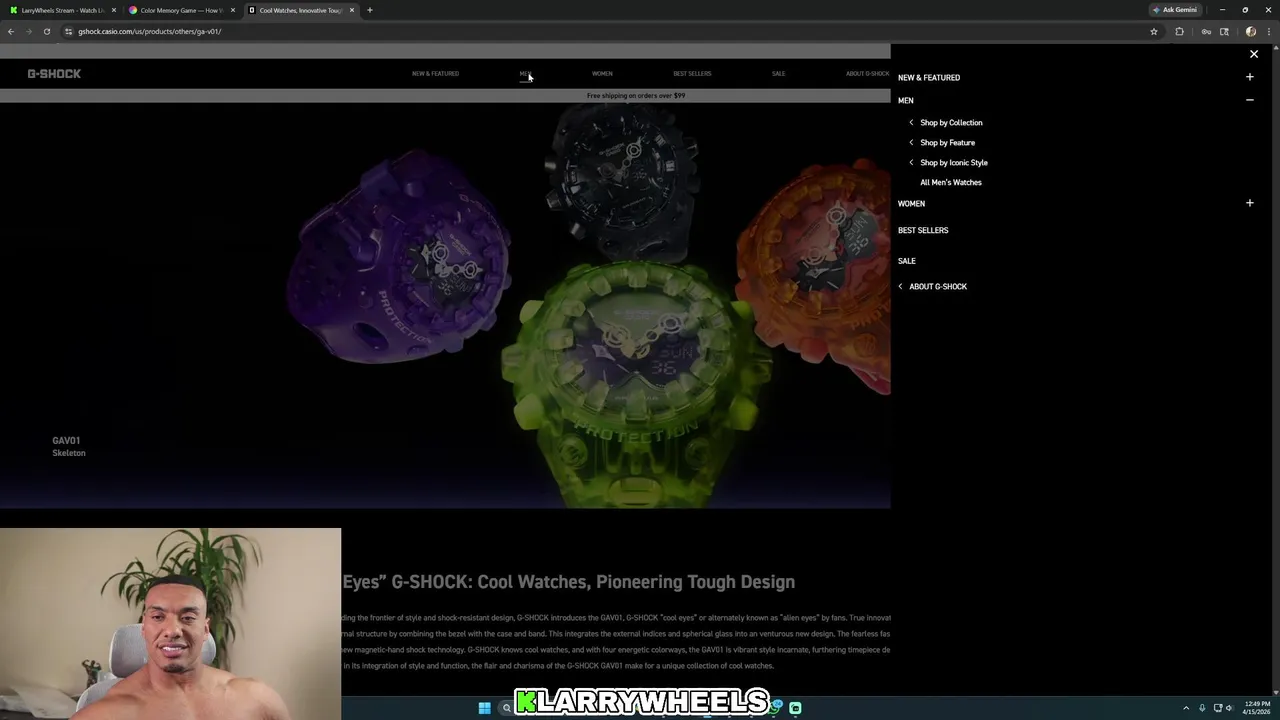Click the Cool Watches page heading
This screenshot has height=720, width=1280.
(569, 582)
